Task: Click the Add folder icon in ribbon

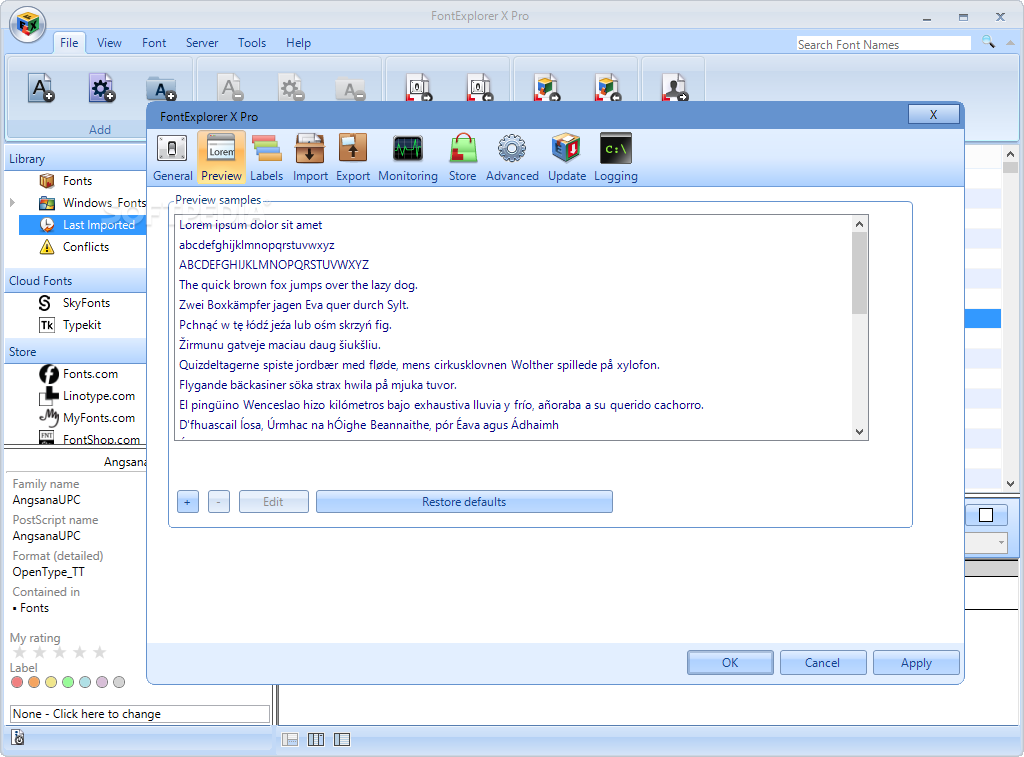Action: pyautogui.click(x=161, y=89)
